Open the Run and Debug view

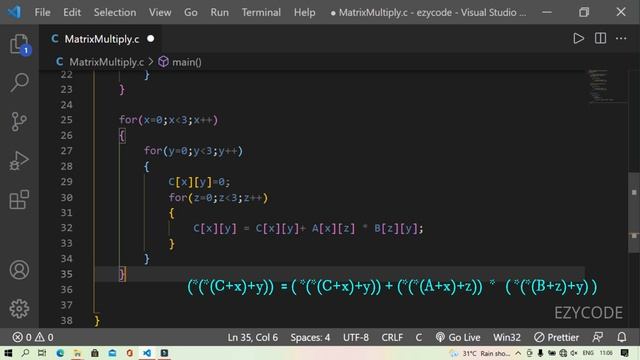coord(19,160)
